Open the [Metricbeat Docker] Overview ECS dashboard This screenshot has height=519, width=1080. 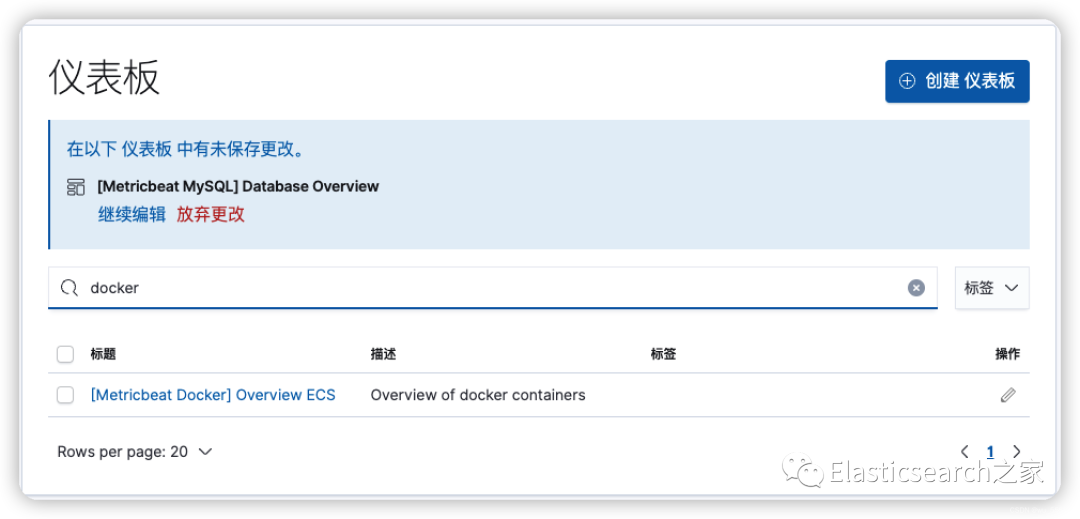(213, 395)
